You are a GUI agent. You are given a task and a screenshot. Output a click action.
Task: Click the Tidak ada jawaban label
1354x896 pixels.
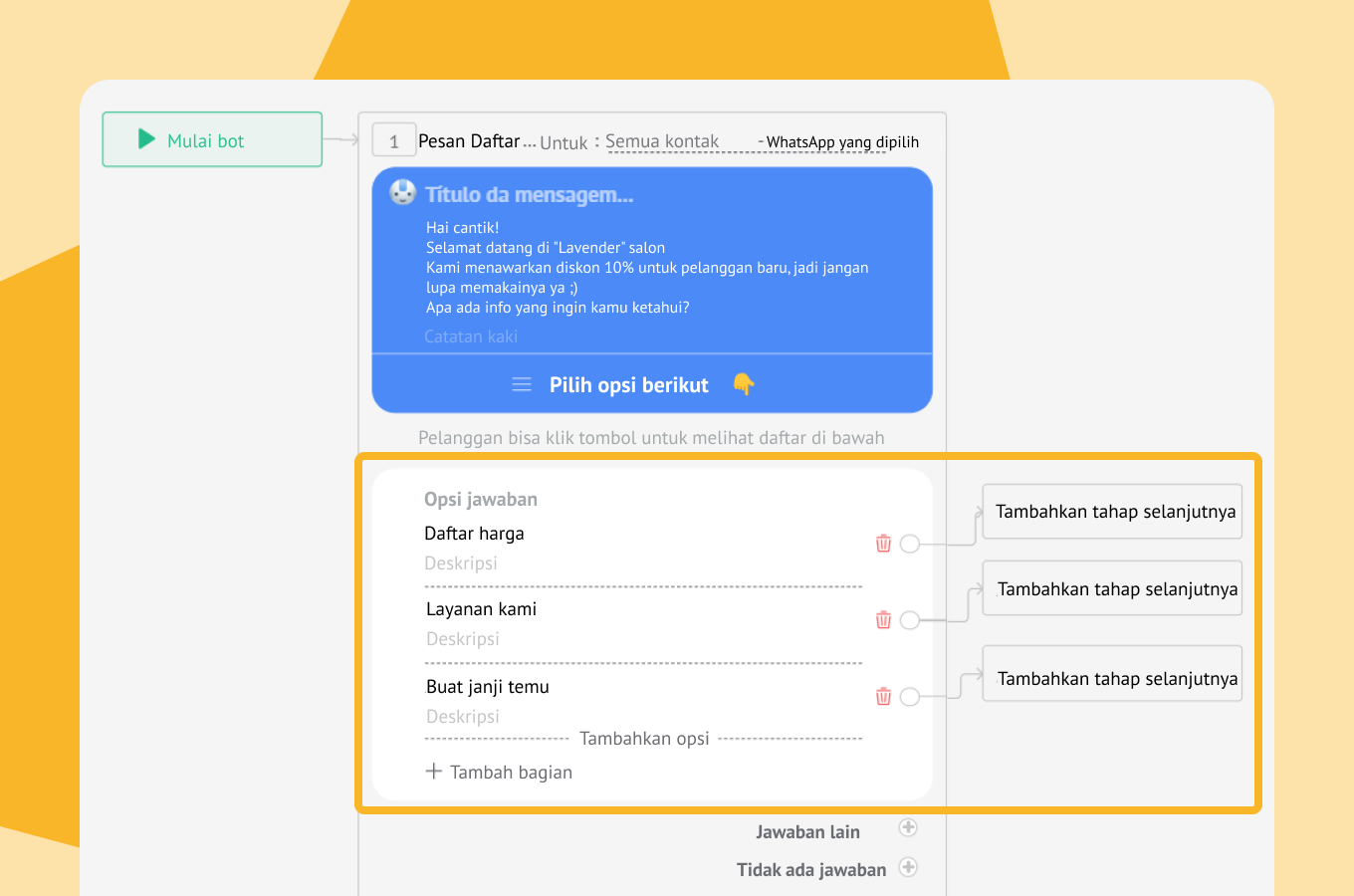(811, 870)
